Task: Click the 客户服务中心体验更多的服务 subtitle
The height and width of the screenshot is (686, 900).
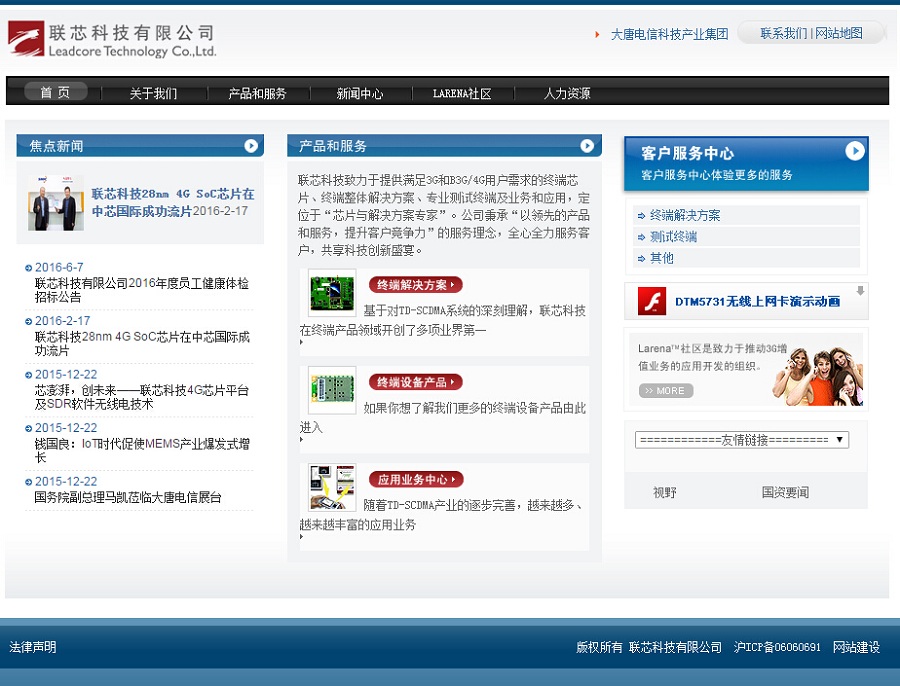Action: click(x=717, y=175)
